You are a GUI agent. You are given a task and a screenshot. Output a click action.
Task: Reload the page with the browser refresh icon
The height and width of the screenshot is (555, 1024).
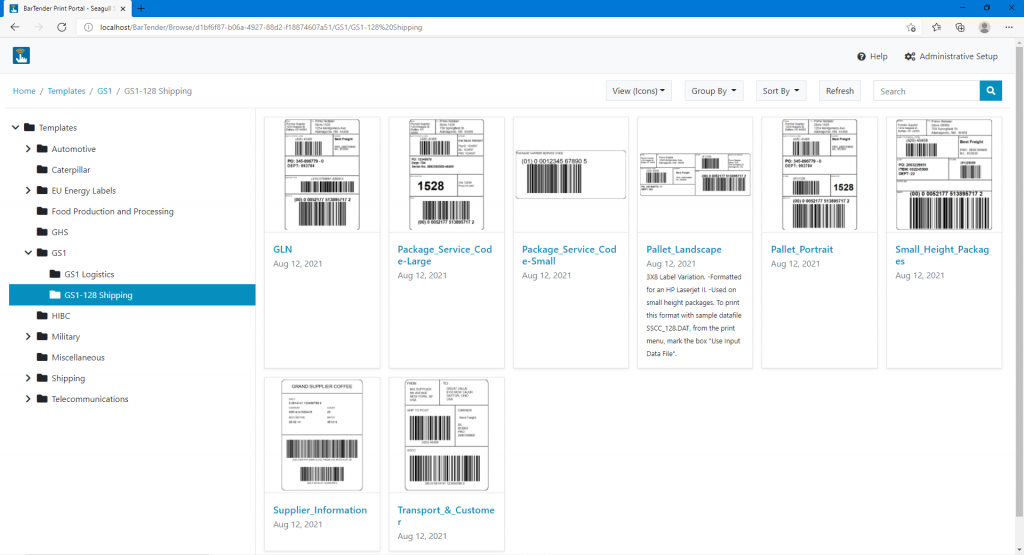(x=62, y=27)
